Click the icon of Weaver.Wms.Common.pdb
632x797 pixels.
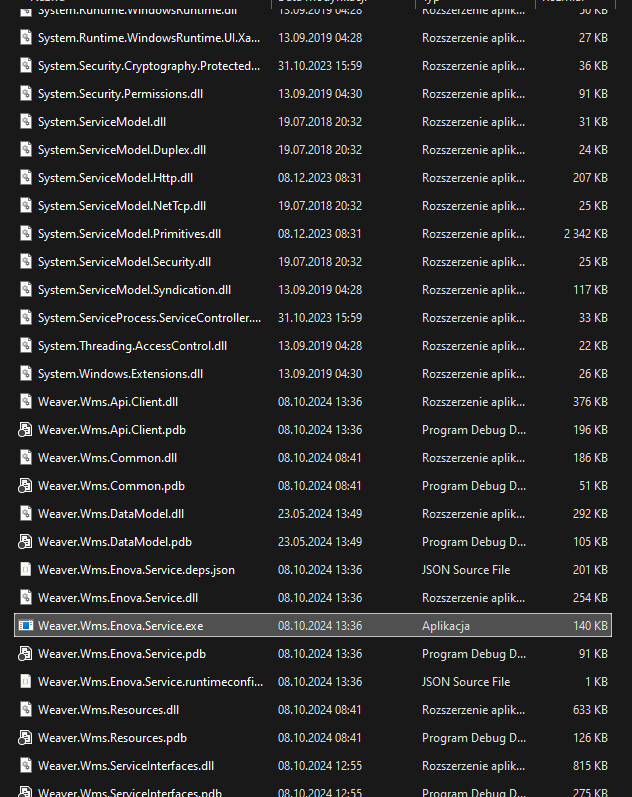point(25,486)
